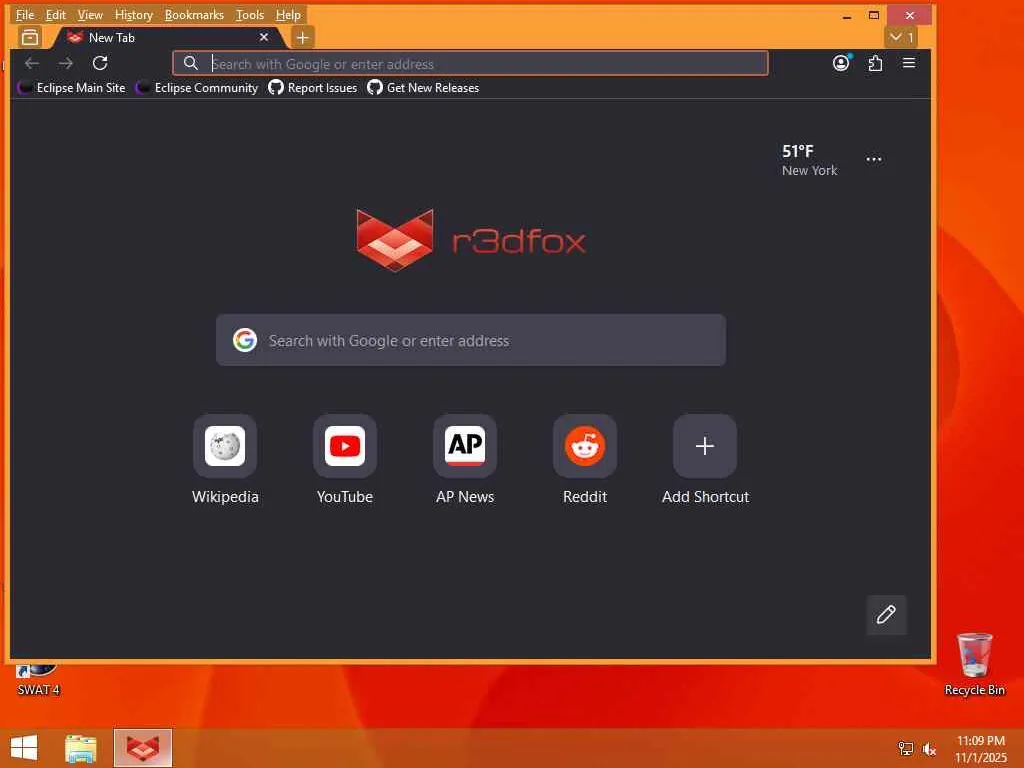Viewport: 1024px width, 768px height.
Task: Click the 51°F New York weather
Action: click(x=810, y=160)
